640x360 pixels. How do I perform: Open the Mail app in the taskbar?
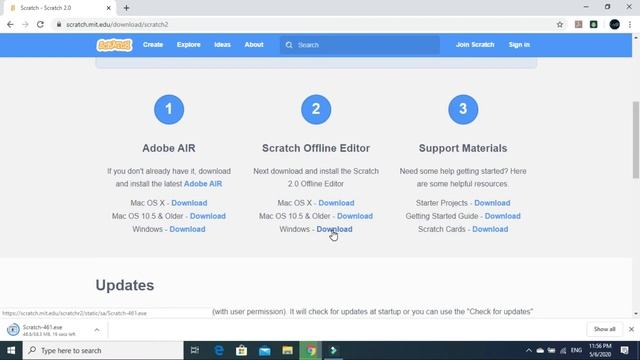[x=264, y=350]
